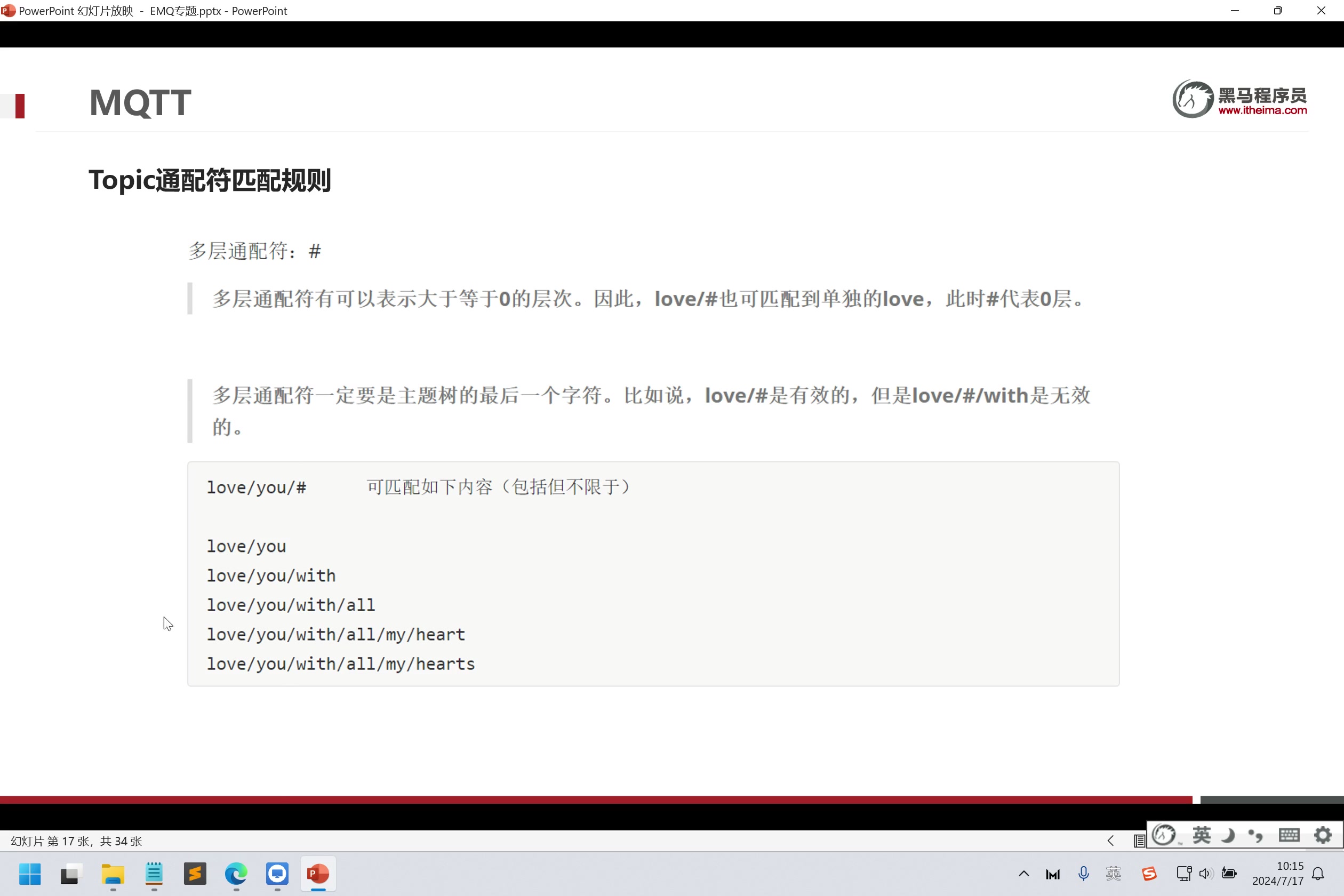Toggle punctuation mode in IME toolbar

pos(1255,835)
